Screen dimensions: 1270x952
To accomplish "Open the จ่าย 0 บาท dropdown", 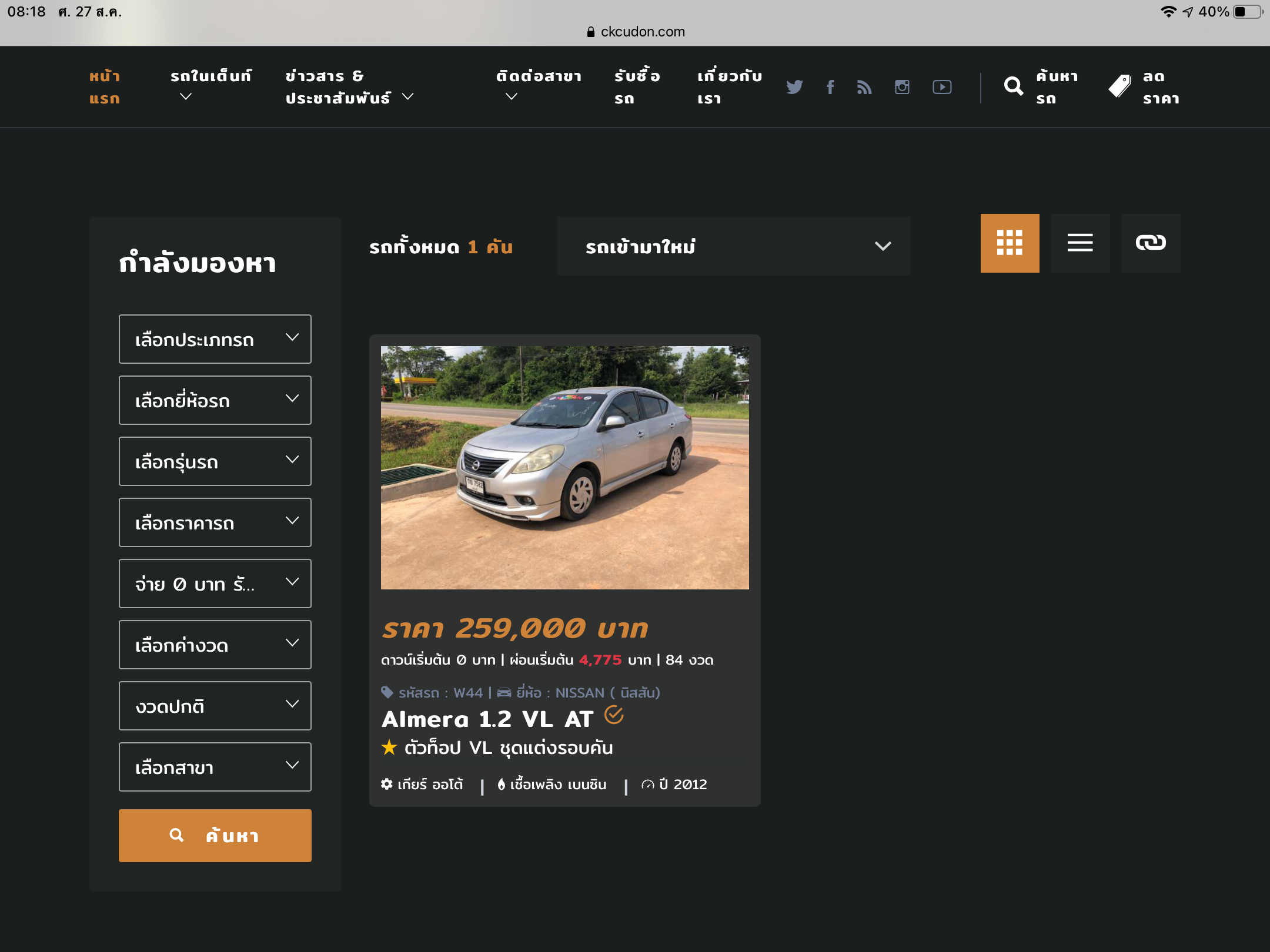I will 215,584.
